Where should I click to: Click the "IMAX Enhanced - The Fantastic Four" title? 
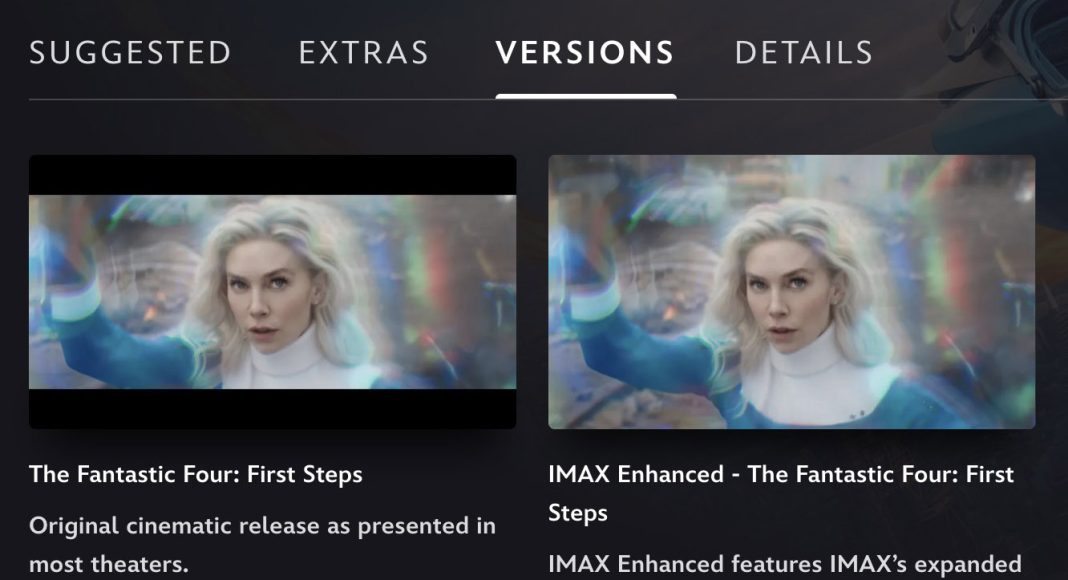pyautogui.click(x=781, y=493)
